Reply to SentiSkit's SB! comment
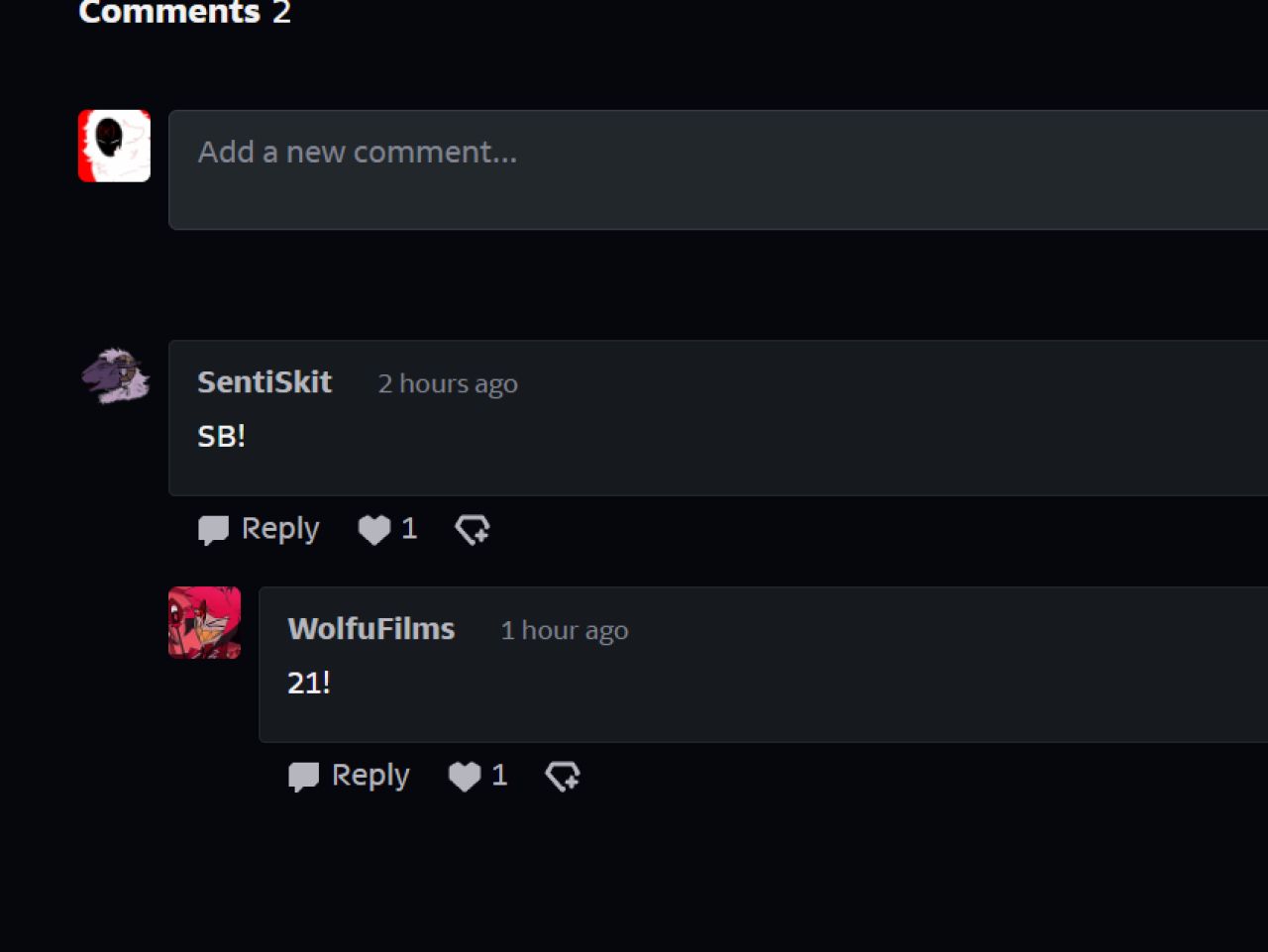Image resolution: width=1268 pixels, height=952 pixels. point(259,529)
